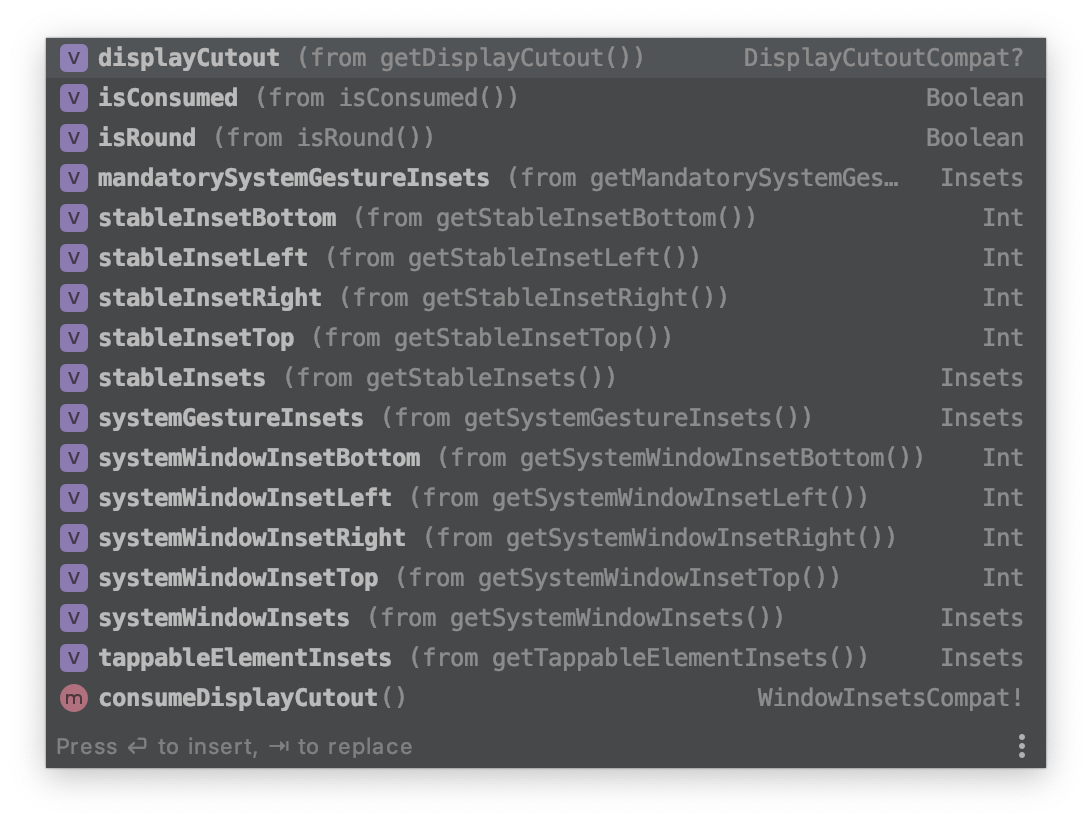
Task: Choose the systemWindowInsetRight suggestion
Action: (546, 538)
